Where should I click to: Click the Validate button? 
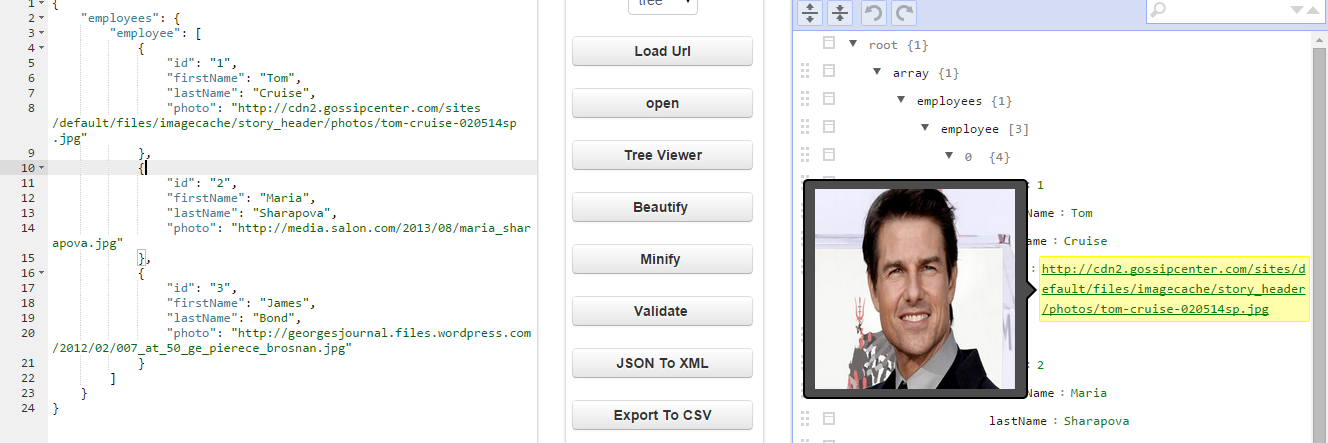pyautogui.click(x=662, y=311)
